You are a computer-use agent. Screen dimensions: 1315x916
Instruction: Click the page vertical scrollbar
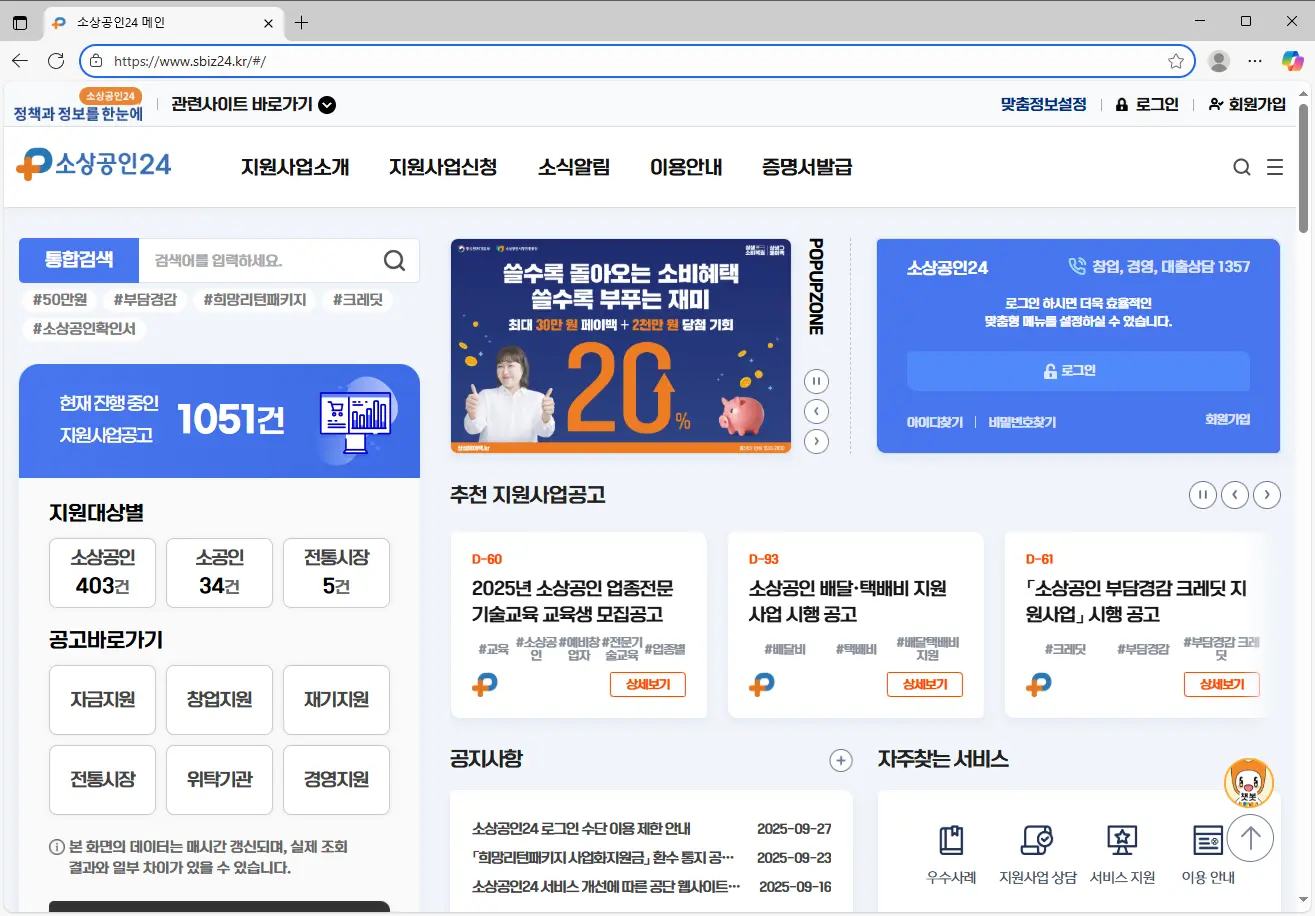(1306, 160)
